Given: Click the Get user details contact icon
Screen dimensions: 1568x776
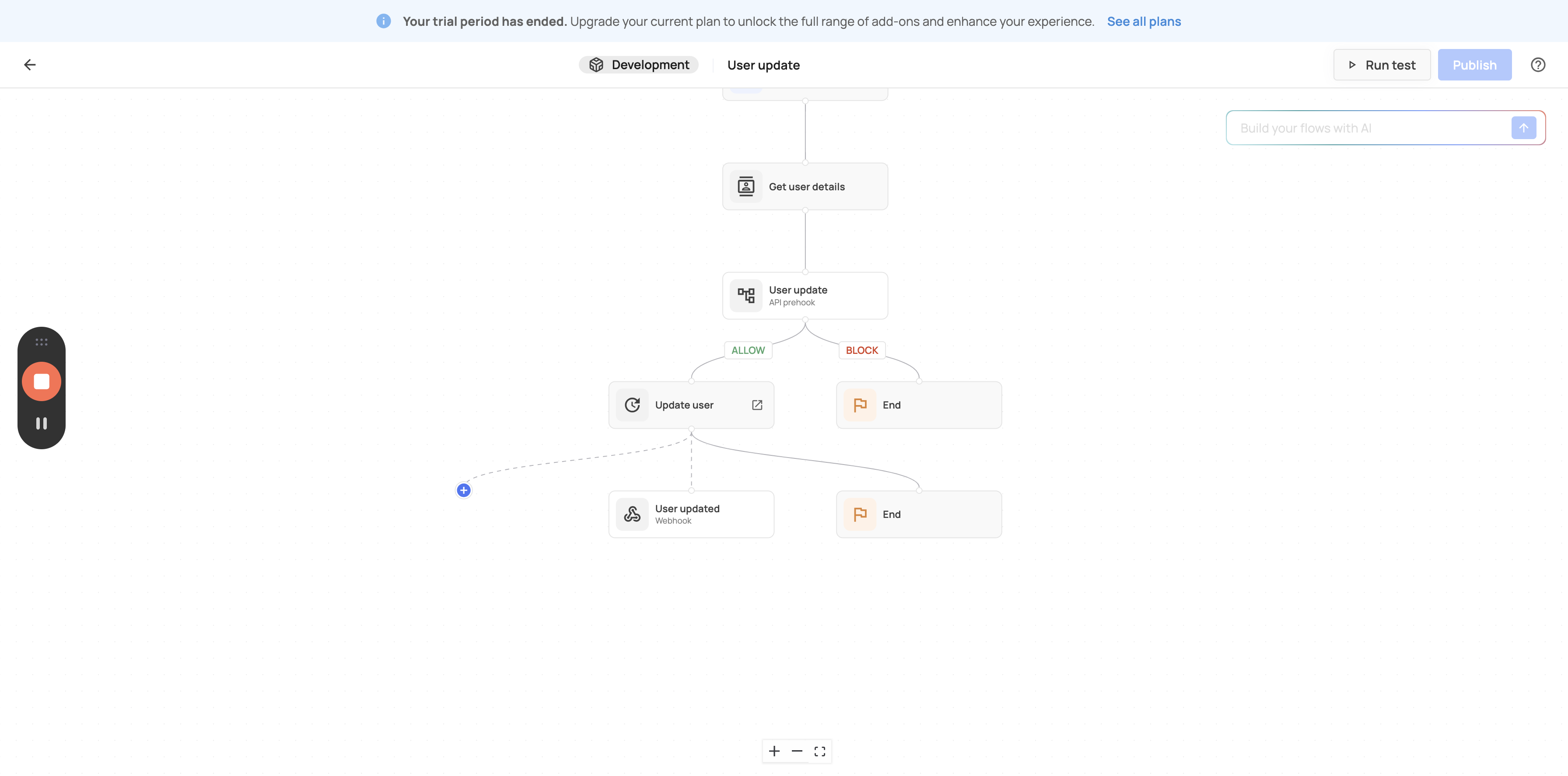Looking at the screenshot, I should coord(745,186).
